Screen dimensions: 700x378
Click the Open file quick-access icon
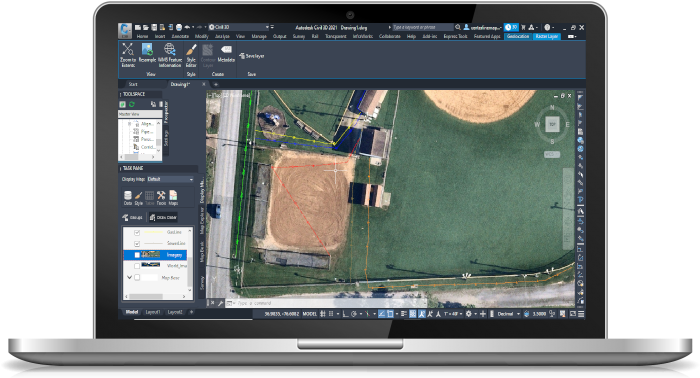coord(146,27)
